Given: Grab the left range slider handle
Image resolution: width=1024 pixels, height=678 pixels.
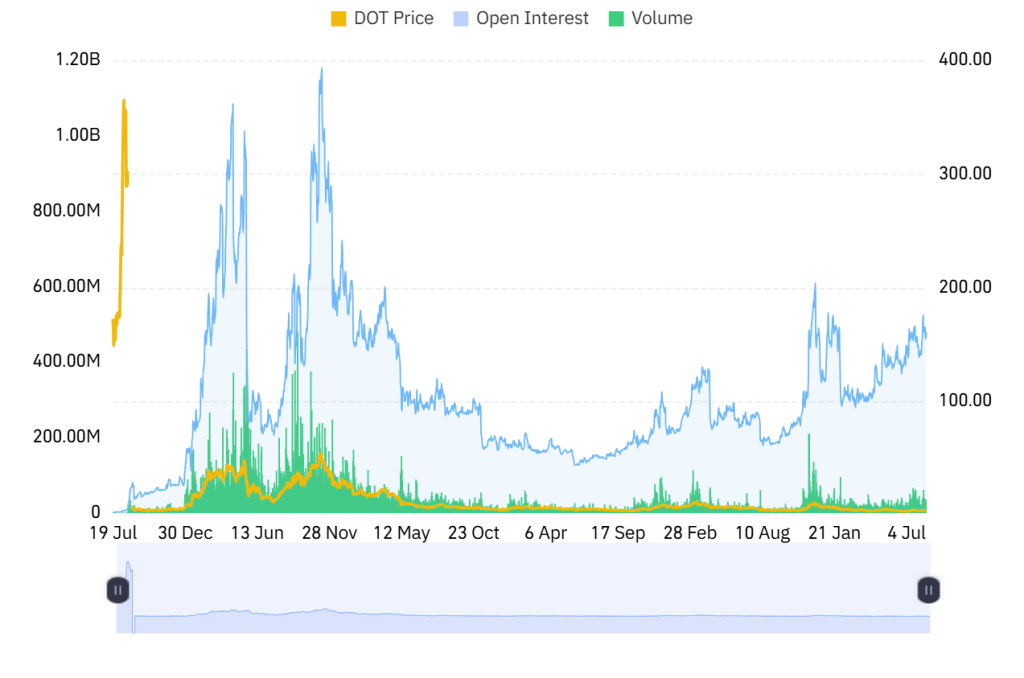Looking at the screenshot, I should coord(118,590).
